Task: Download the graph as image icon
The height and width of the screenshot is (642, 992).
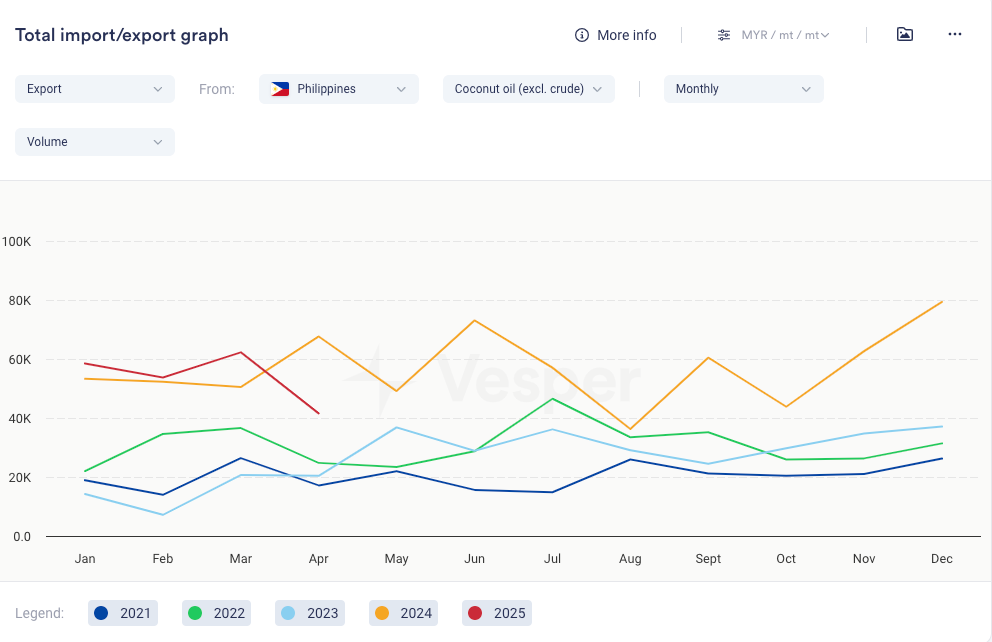Action: pos(904,34)
